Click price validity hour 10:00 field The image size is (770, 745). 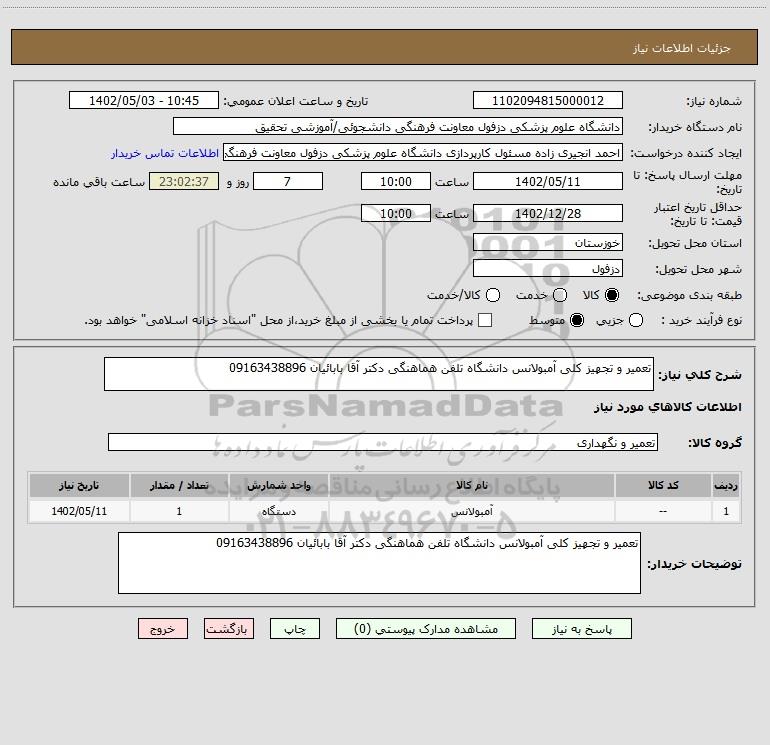[396, 213]
